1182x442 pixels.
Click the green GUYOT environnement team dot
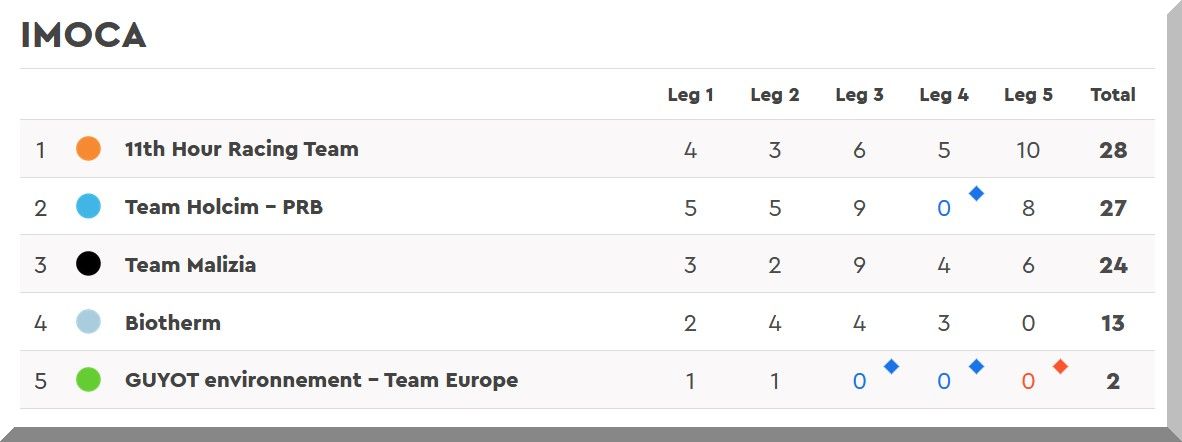tap(89, 380)
